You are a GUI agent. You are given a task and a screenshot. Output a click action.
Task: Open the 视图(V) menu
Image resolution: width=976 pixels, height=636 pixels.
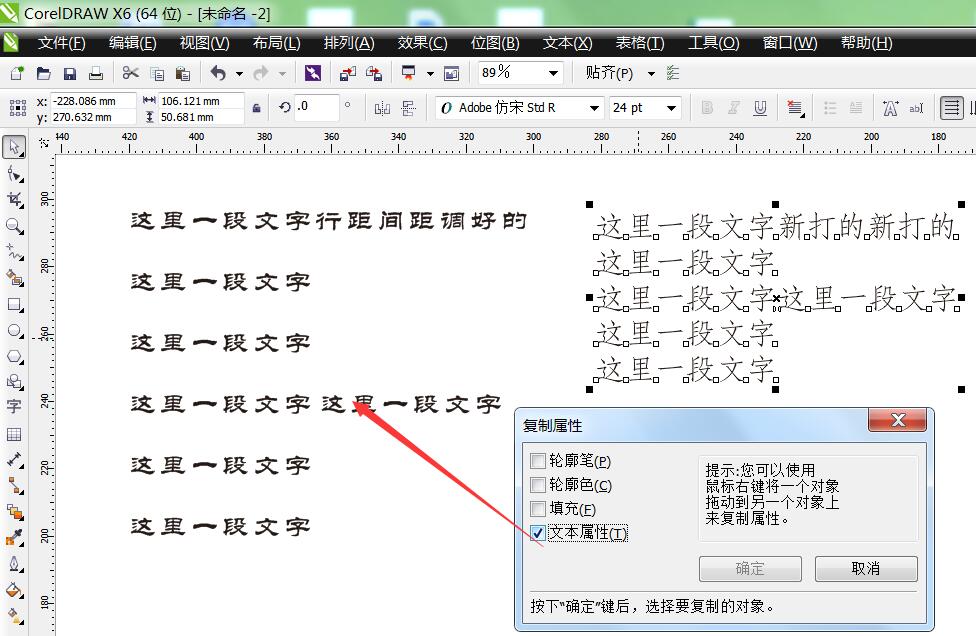(x=204, y=43)
